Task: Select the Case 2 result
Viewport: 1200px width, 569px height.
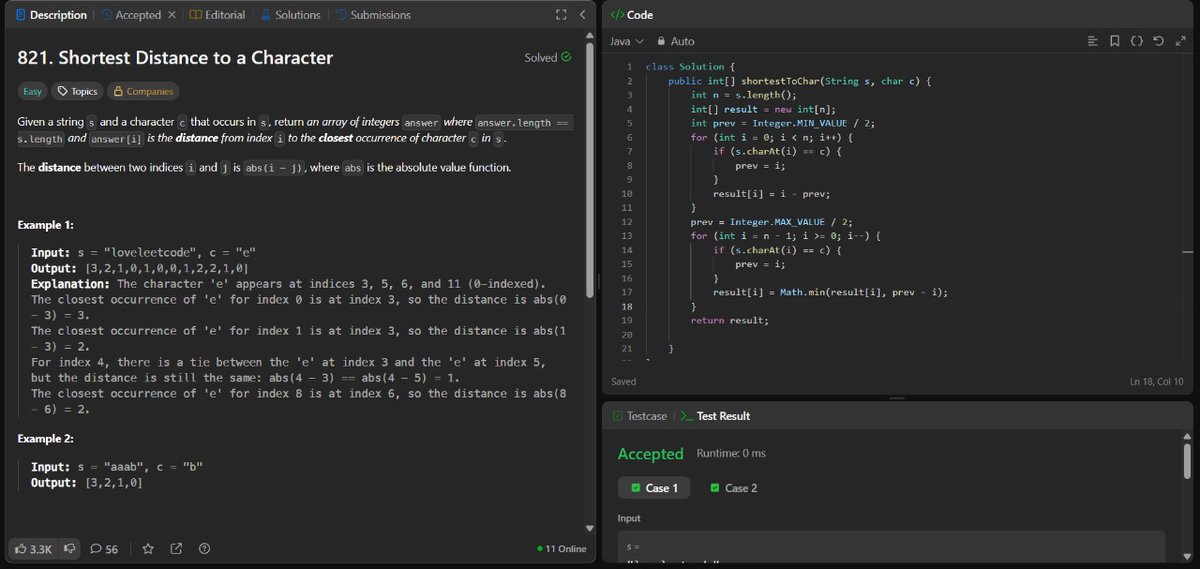Action: pyautogui.click(x=734, y=488)
